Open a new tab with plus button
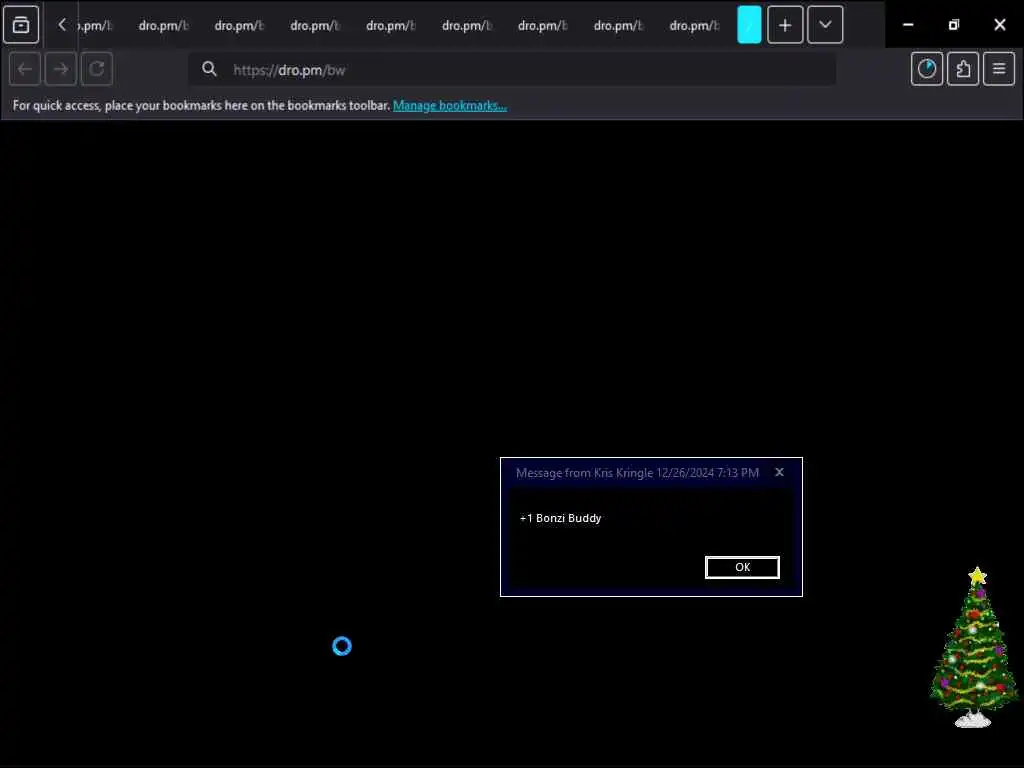Screen dimensions: 1024x768 (x=785, y=25)
